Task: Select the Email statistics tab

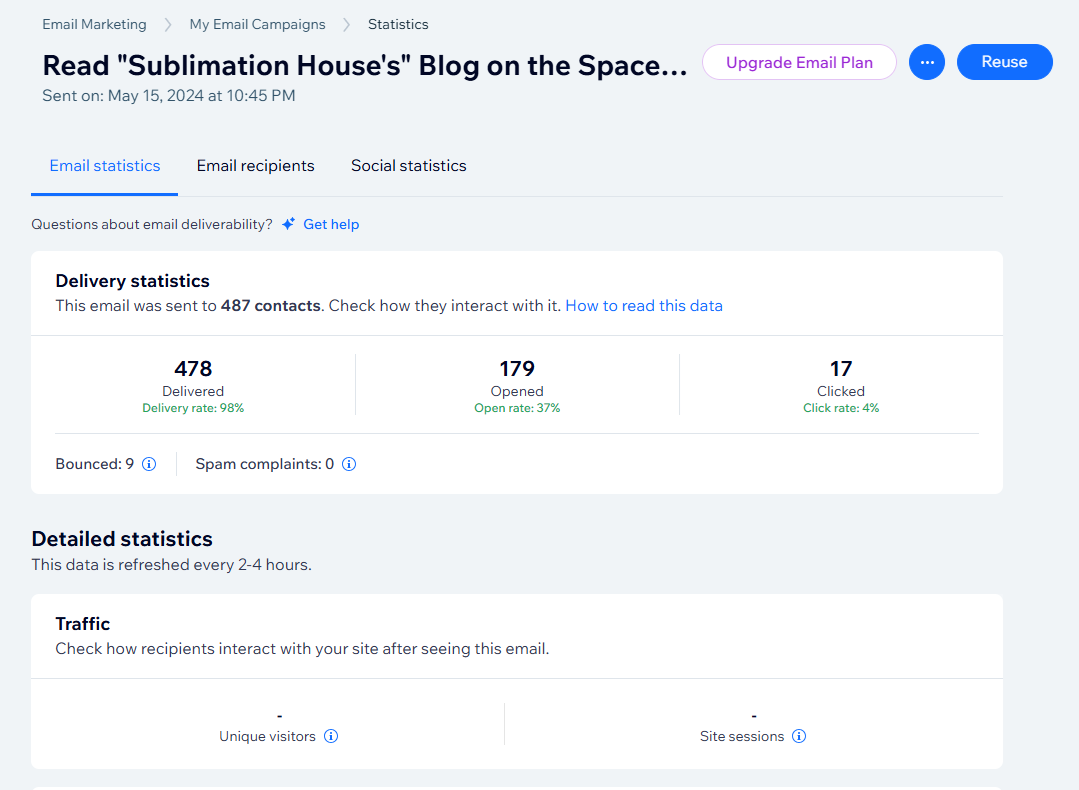Action: [105, 166]
